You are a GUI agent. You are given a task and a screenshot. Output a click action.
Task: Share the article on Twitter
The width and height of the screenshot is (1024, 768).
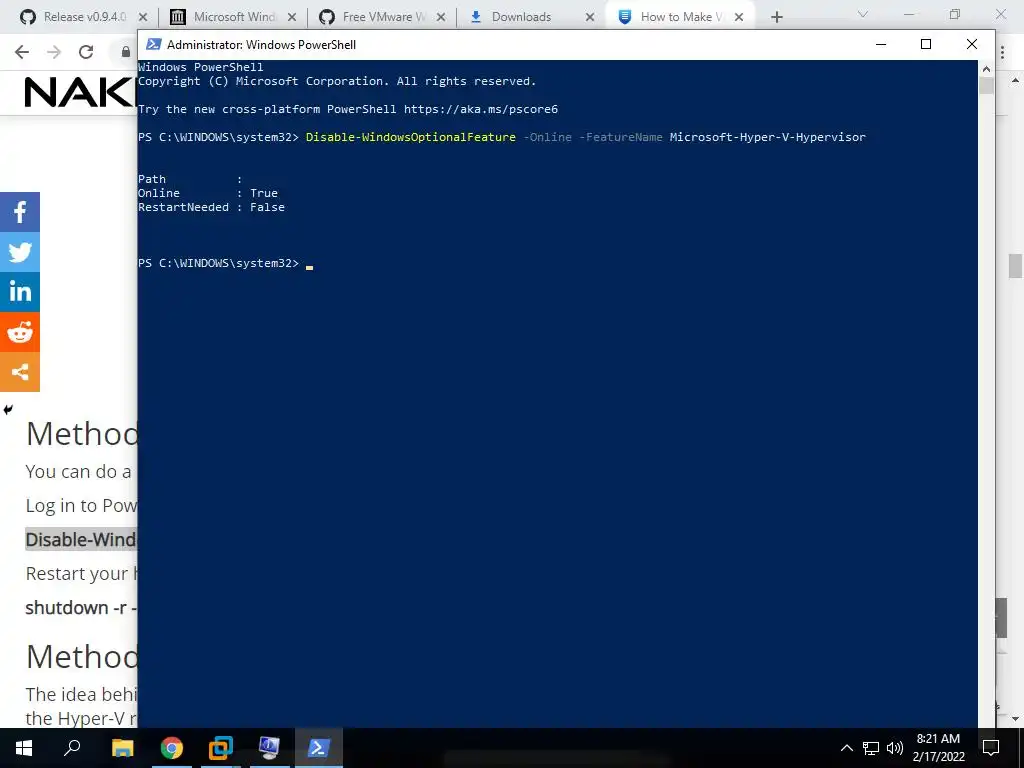click(x=20, y=252)
